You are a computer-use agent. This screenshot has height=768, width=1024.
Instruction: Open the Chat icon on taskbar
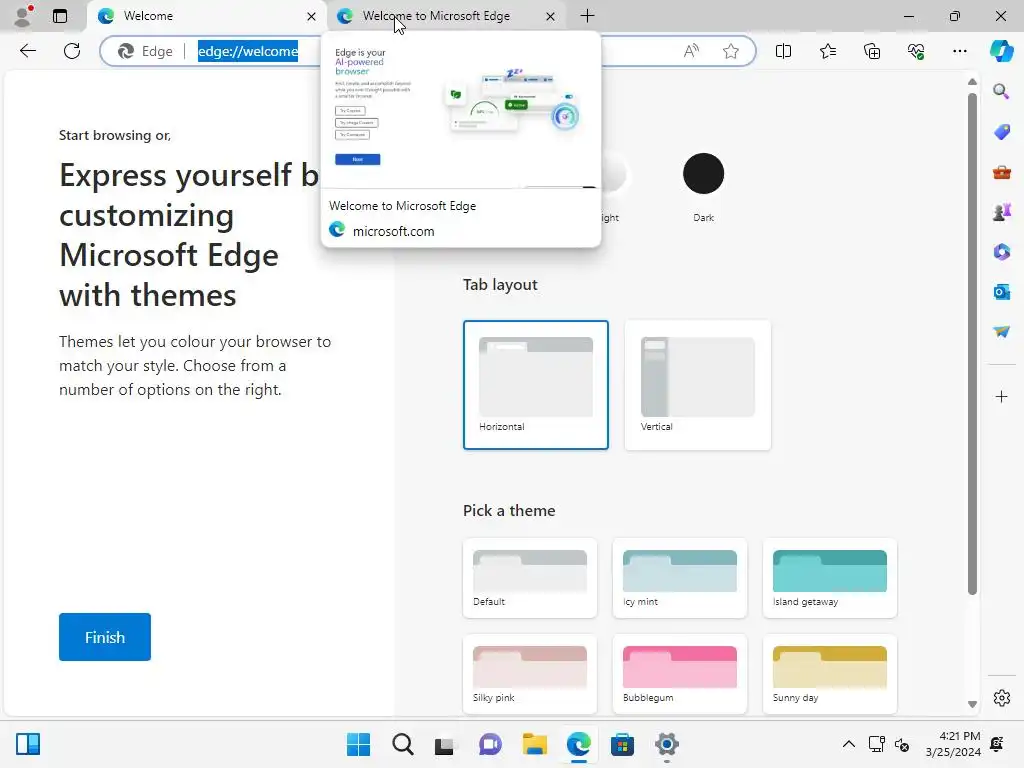tap(490, 744)
